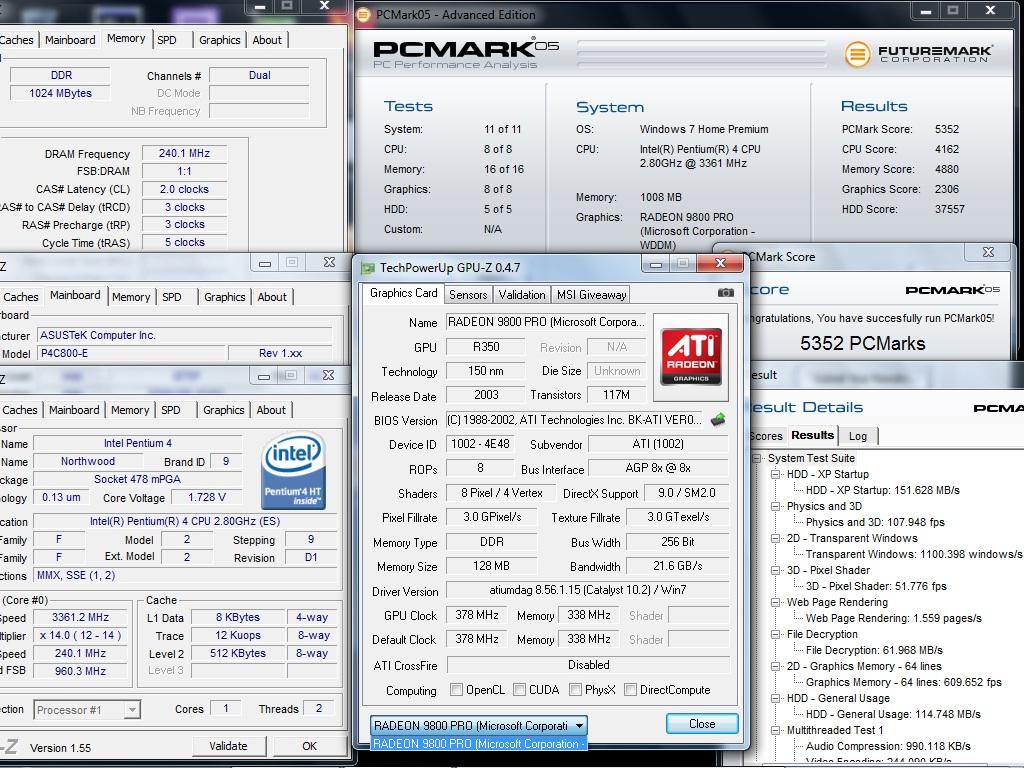Open the MSI Giveaway tab in GPU-Z
The height and width of the screenshot is (768, 1024).
tap(591, 295)
